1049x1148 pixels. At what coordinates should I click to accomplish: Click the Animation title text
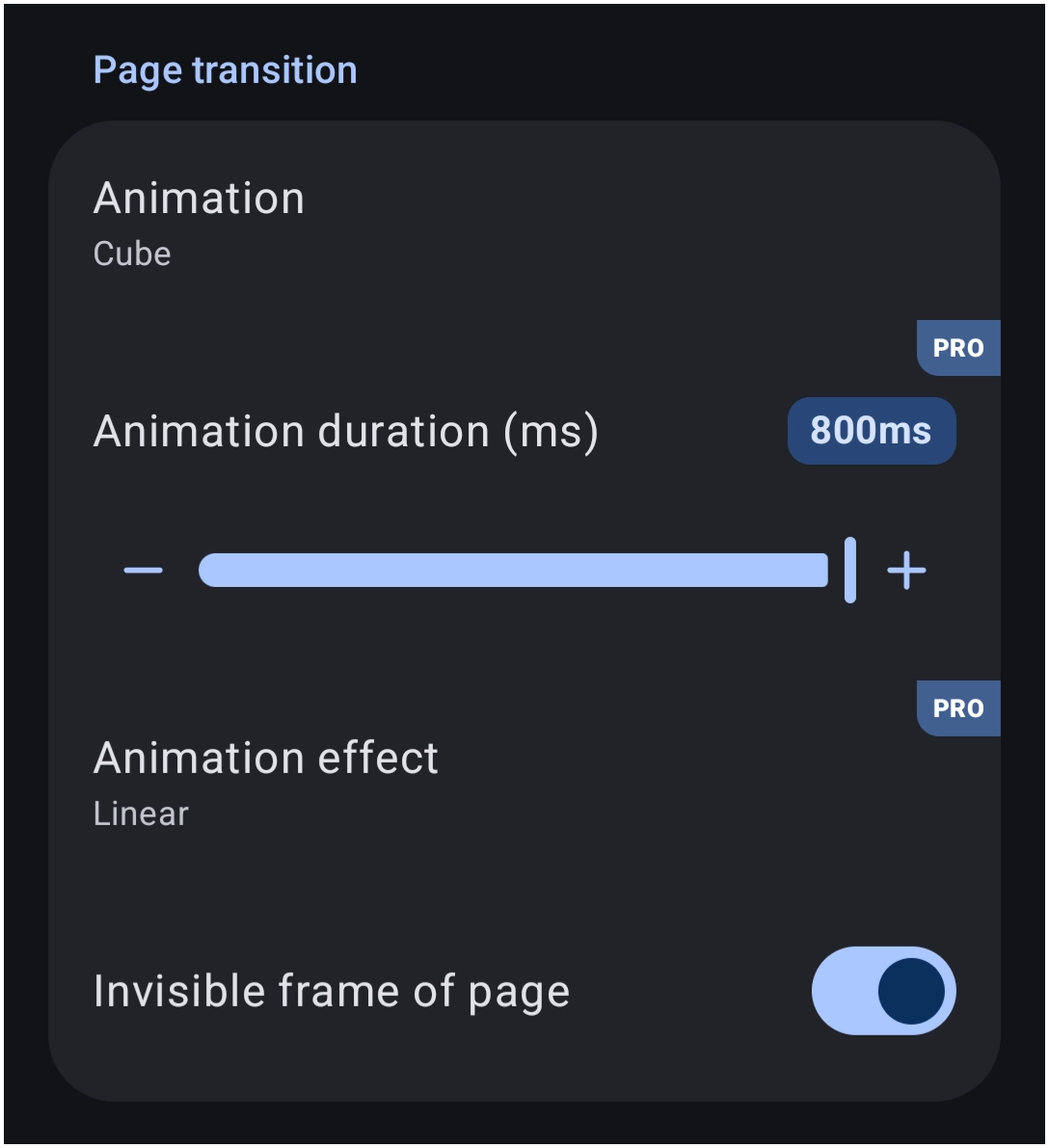pos(199,199)
